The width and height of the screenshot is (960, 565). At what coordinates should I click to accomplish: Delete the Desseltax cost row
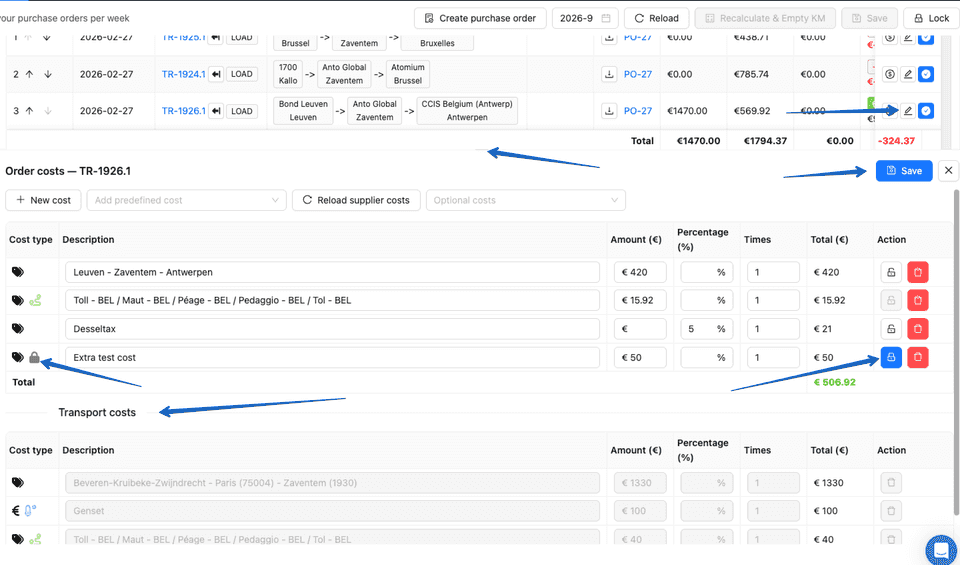[x=918, y=329]
